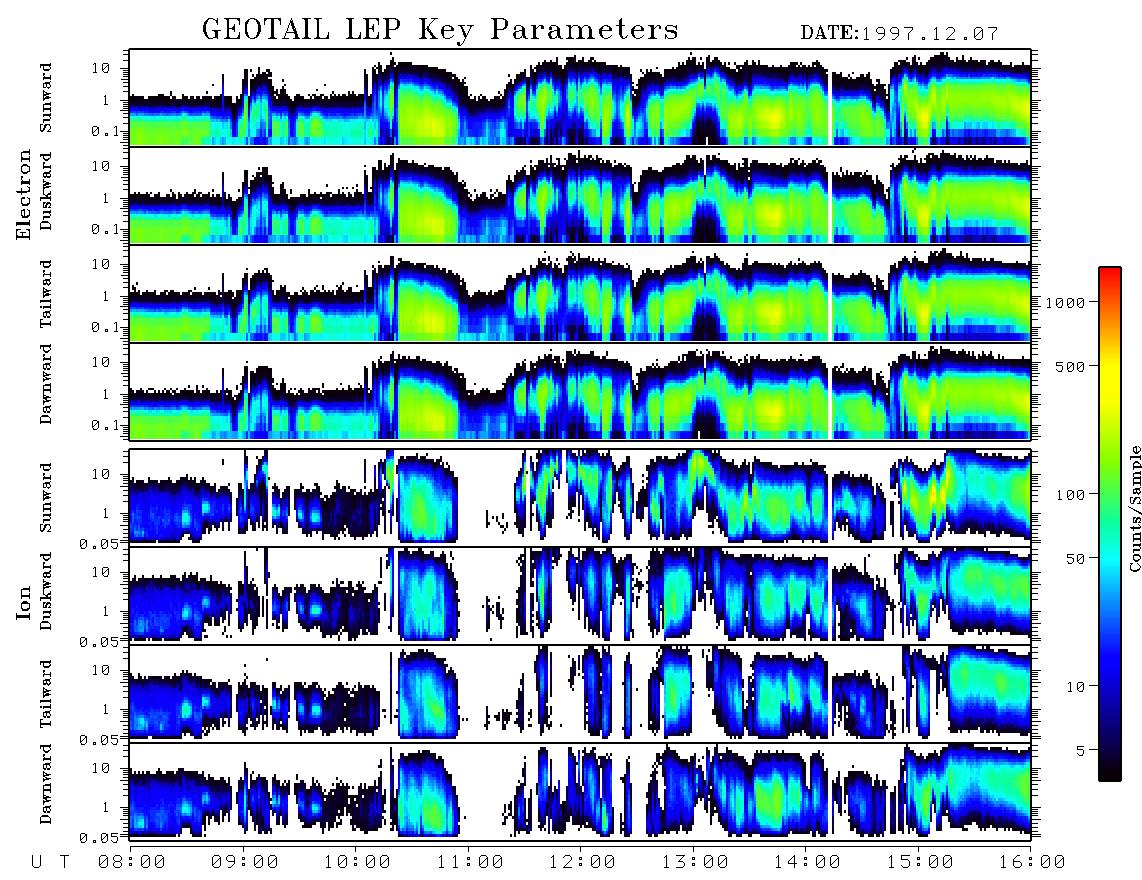The width and height of the screenshot is (1142, 880).
Task: Select the Electron Sunward spectrogram panel
Action: (x=580, y=98)
